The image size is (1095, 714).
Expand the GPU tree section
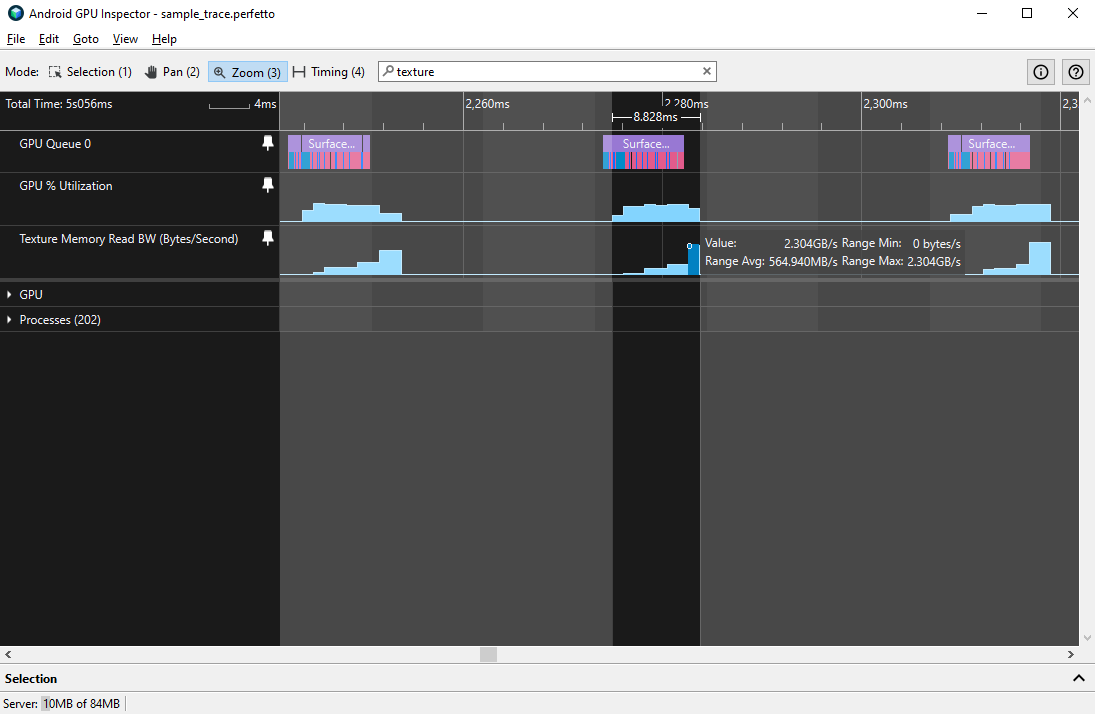10,294
